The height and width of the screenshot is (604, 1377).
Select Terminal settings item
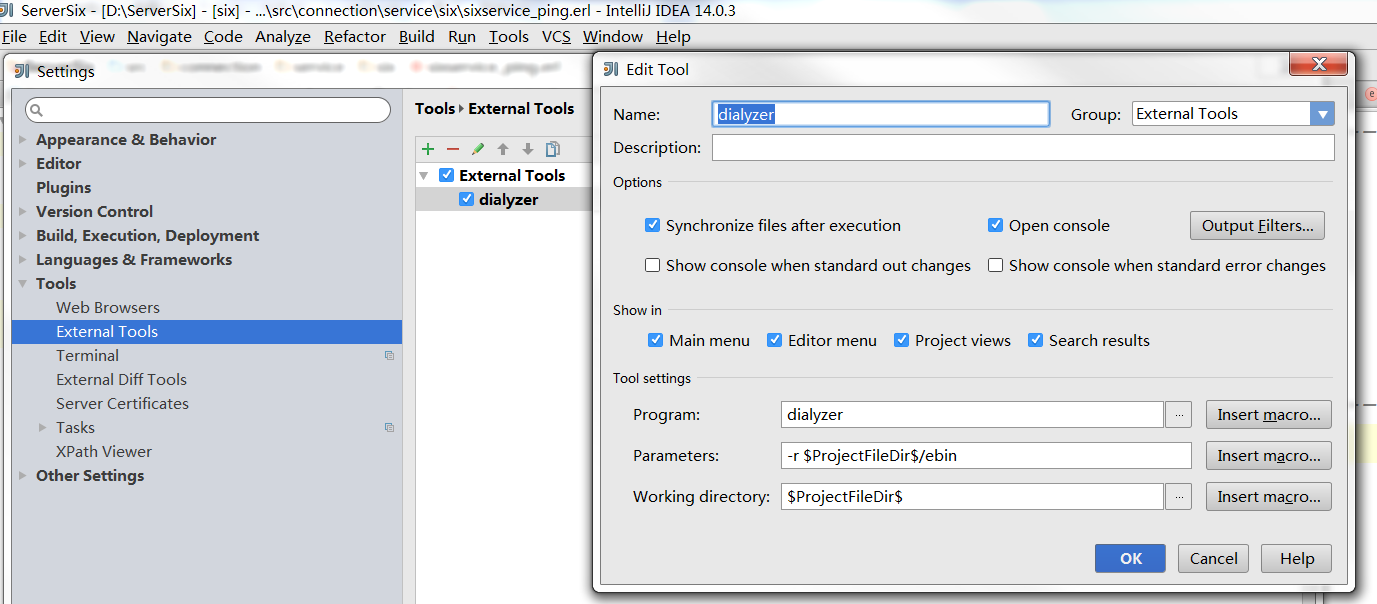87,356
